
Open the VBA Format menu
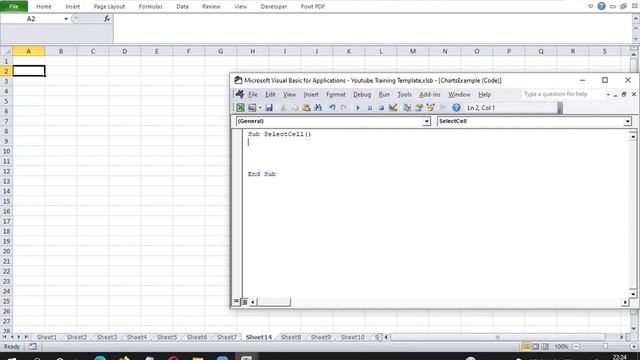(x=336, y=94)
